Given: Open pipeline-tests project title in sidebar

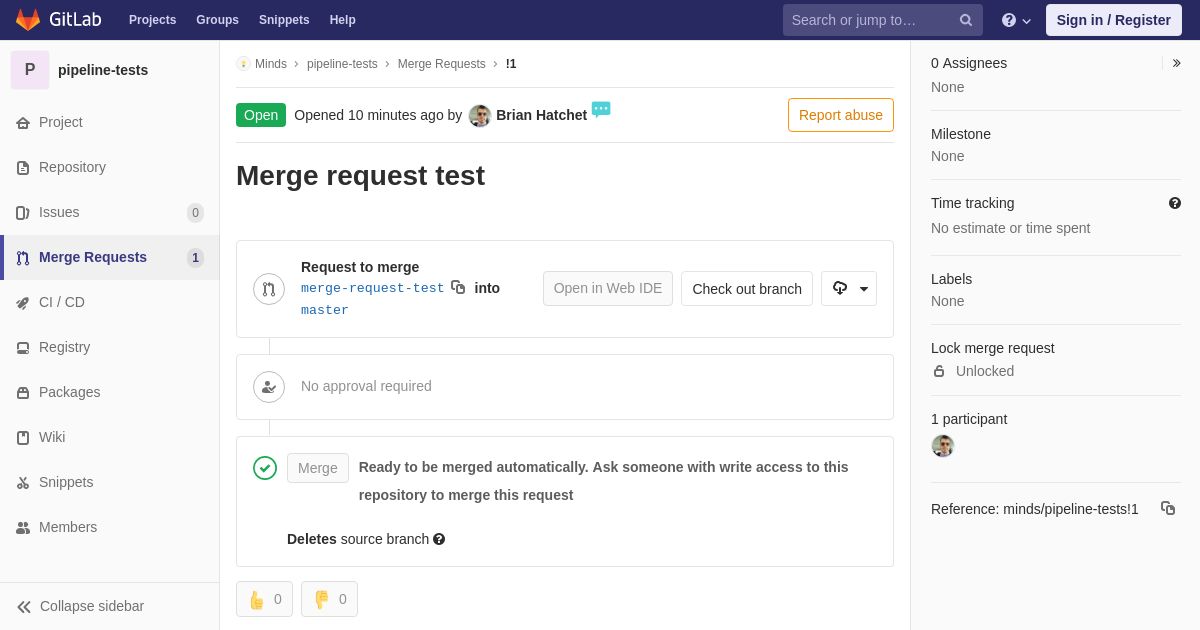Looking at the screenshot, I should point(103,70).
